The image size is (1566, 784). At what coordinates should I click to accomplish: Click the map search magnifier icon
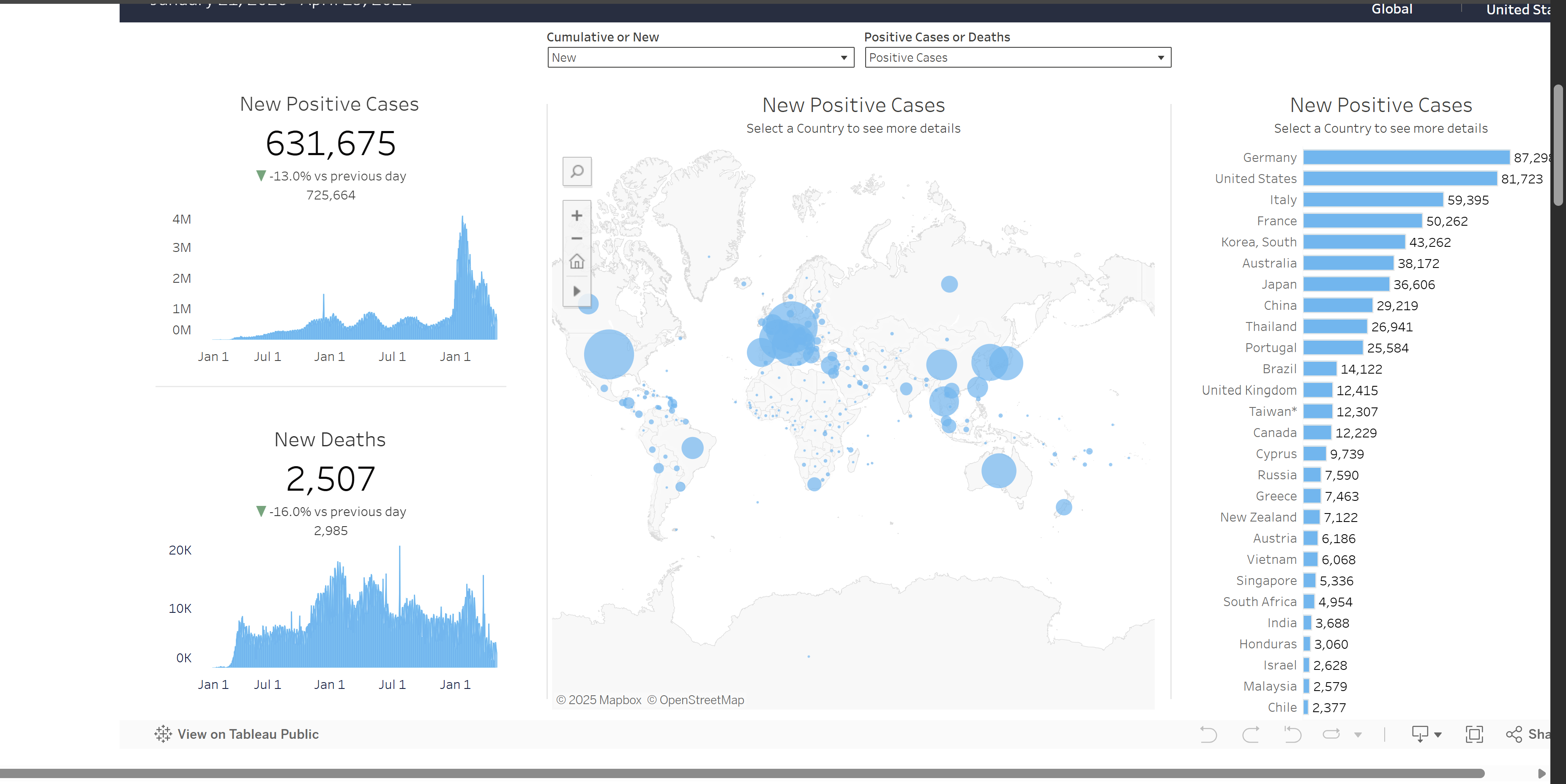click(577, 172)
